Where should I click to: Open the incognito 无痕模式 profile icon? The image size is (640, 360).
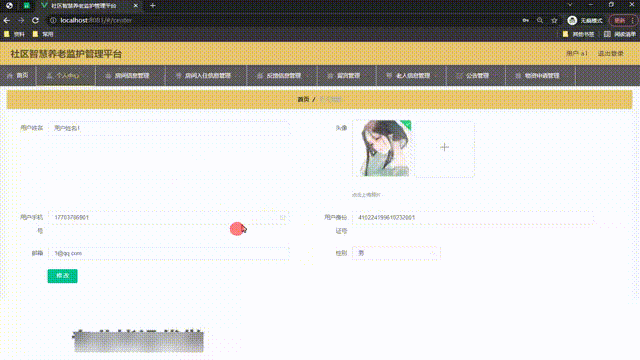(572, 20)
